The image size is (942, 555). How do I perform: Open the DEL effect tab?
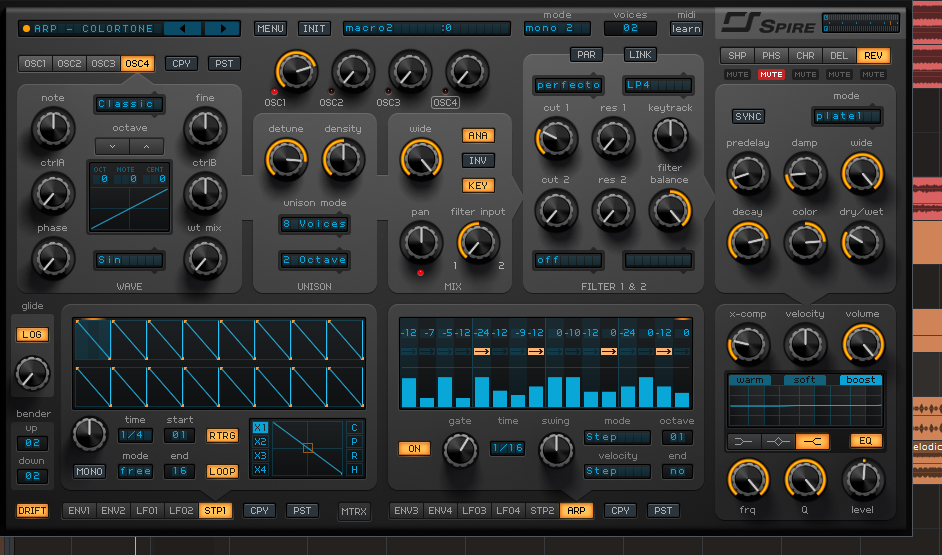click(839, 55)
